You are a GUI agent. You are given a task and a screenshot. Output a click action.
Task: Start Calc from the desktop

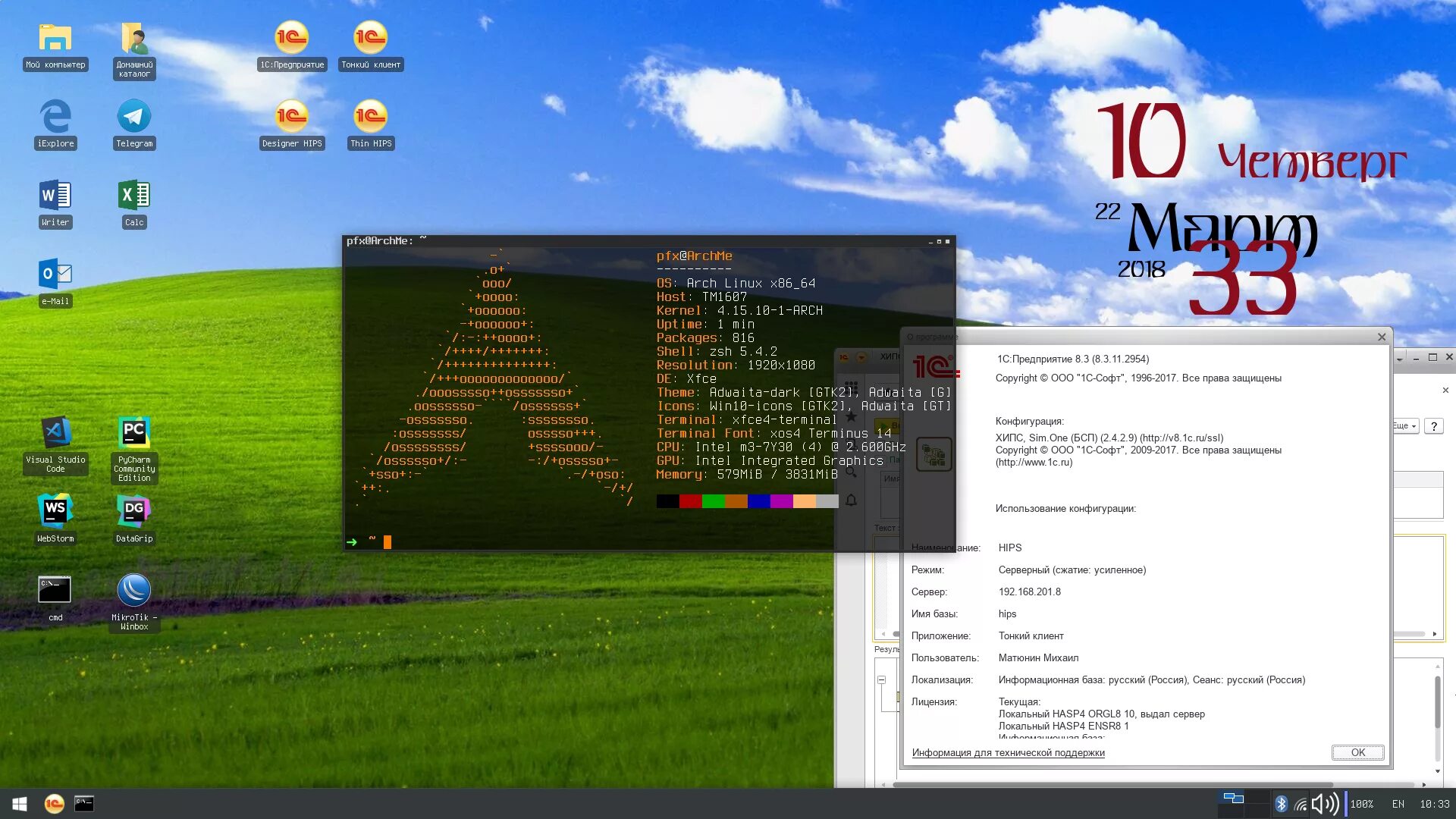tap(134, 204)
